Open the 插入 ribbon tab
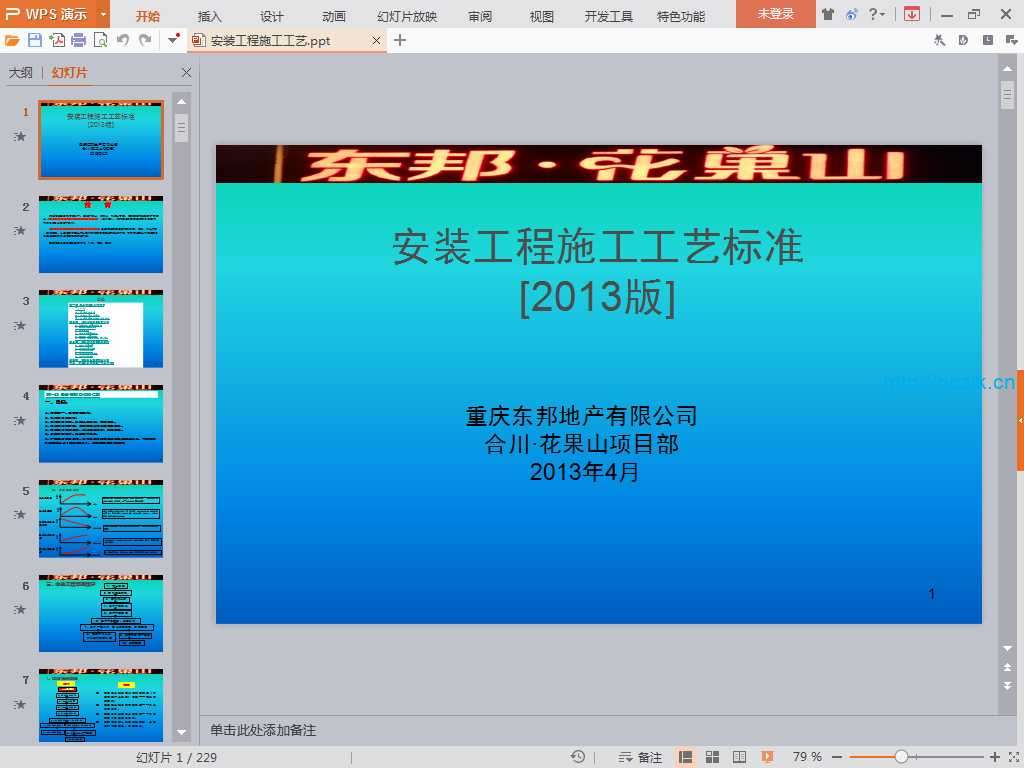The width and height of the screenshot is (1024, 768). [x=210, y=16]
